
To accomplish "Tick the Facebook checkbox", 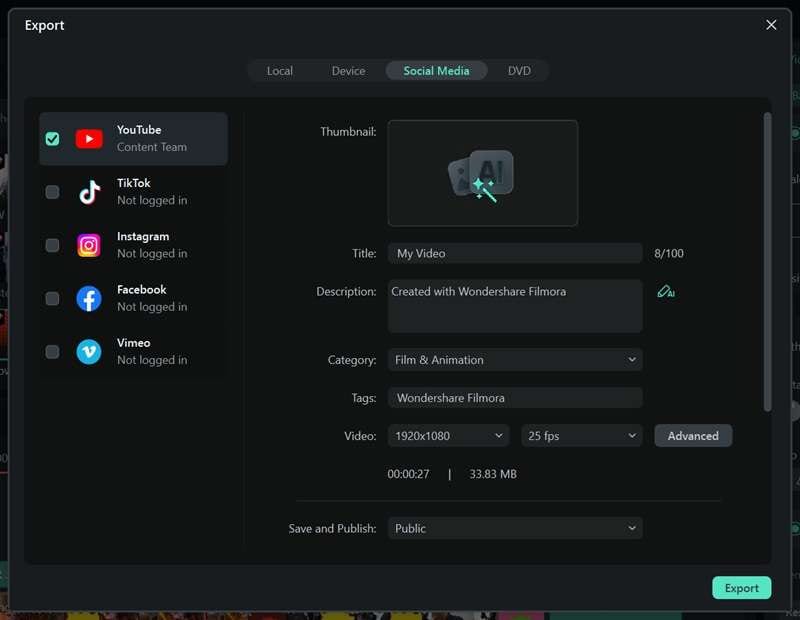I will tap(52, 299).
